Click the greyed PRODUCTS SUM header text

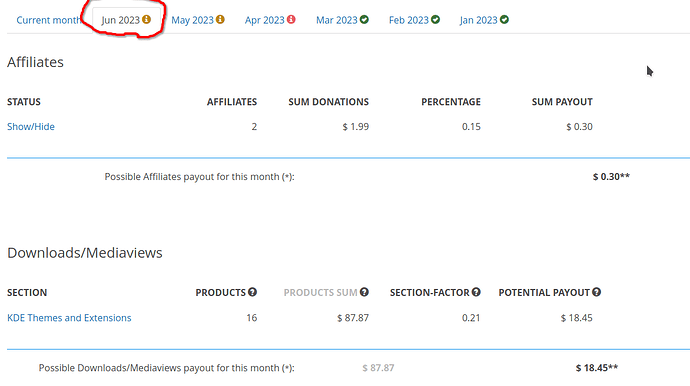(320, 293)
